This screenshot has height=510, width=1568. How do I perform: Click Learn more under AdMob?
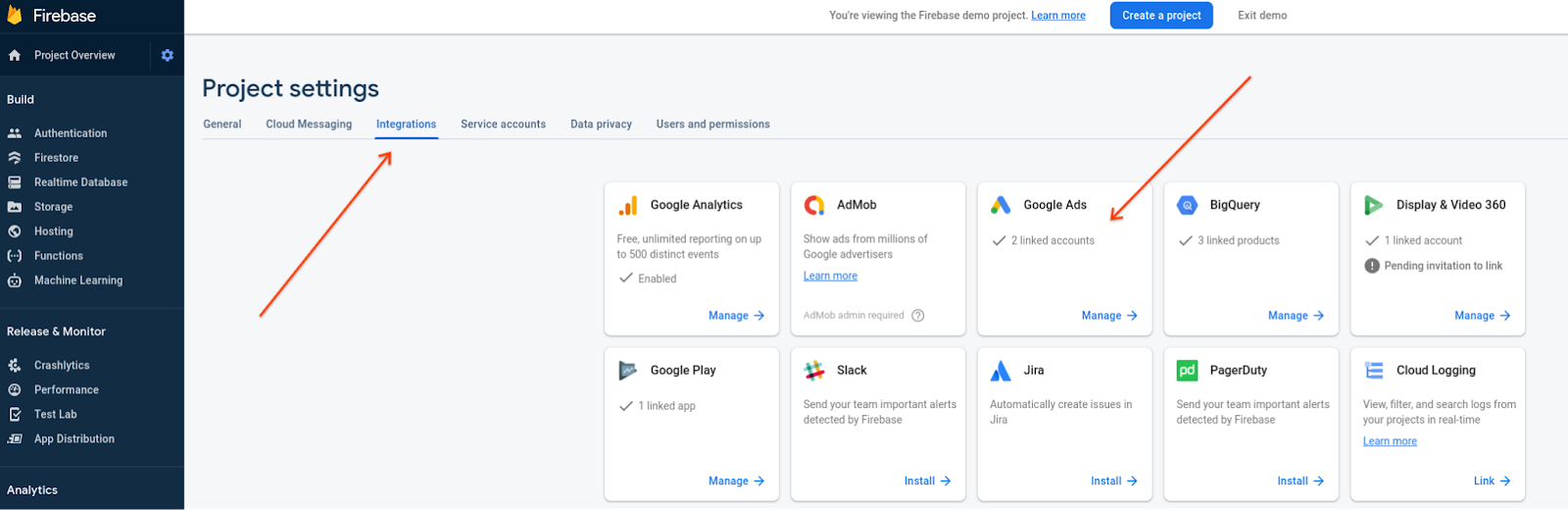tap(830, 277)
